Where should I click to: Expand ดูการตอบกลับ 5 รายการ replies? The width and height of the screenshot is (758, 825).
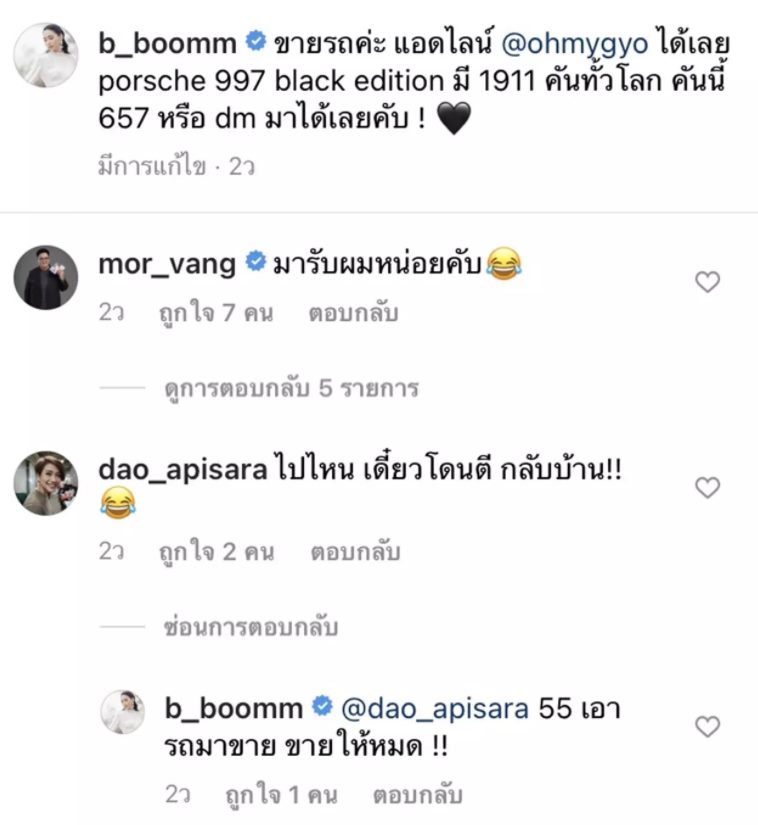[291, 388]
